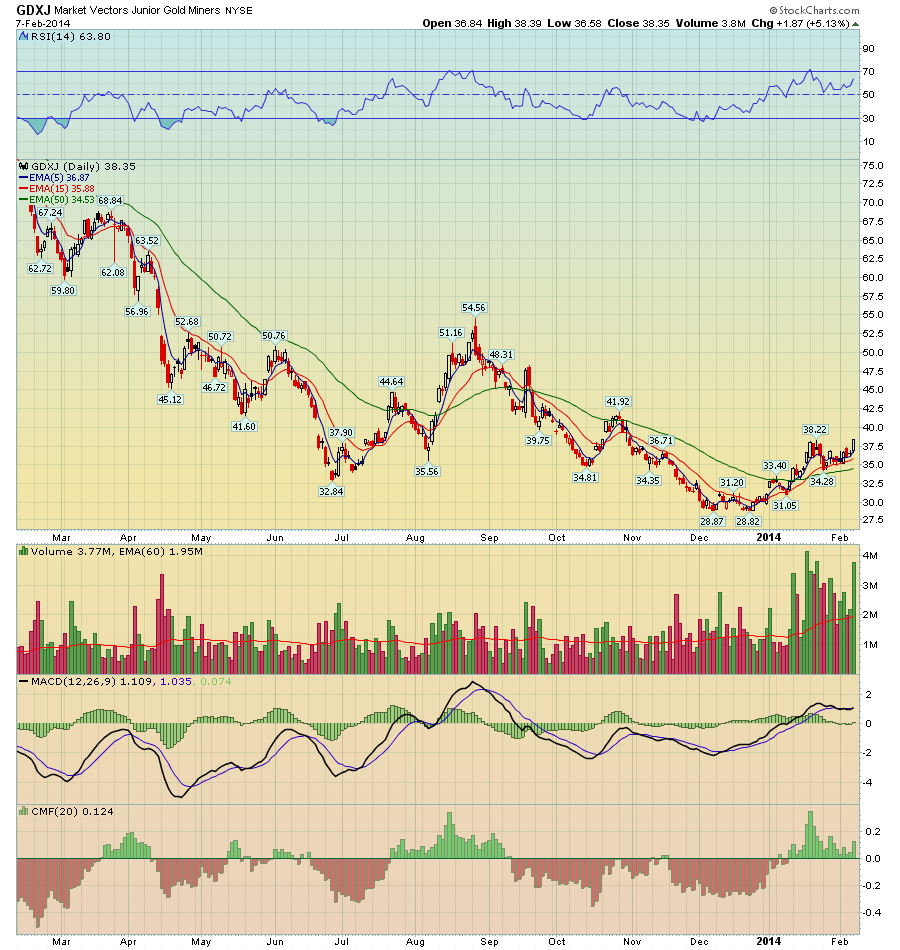This screenshot has height=950, width=900.
Task: Click the copyright StockCharts.com label
Action: (x=815, y=10)
